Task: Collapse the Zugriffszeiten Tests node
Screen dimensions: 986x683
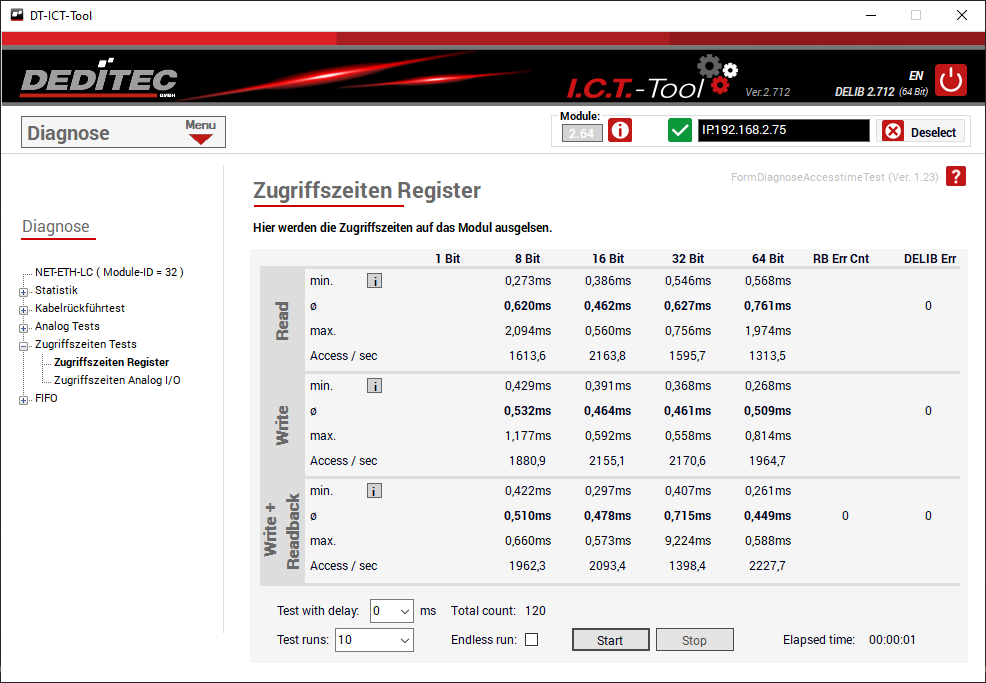Action: tap(23, 345)
